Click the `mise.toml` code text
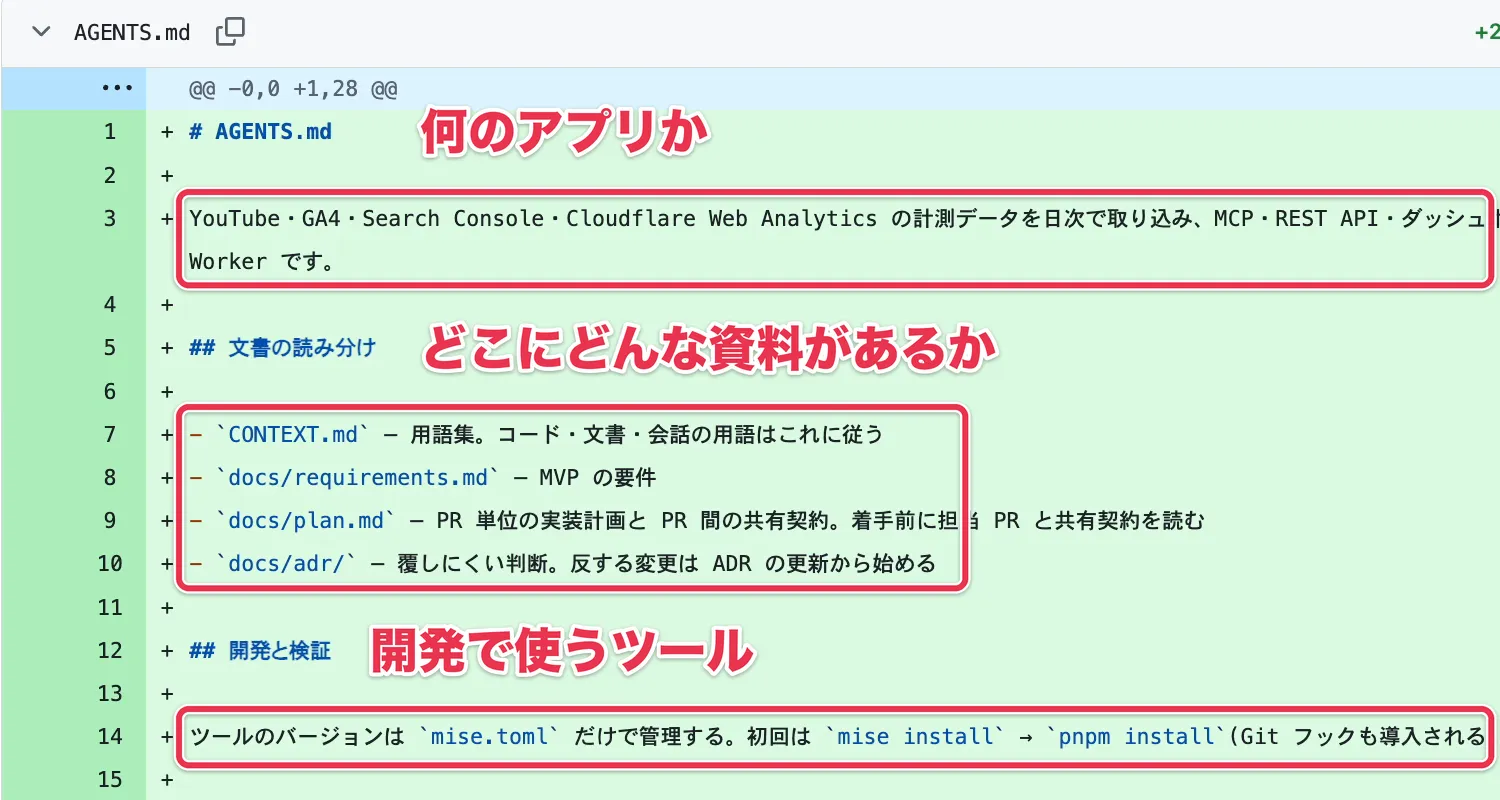Screen dimensions: 1500x800 coord(490,737)
